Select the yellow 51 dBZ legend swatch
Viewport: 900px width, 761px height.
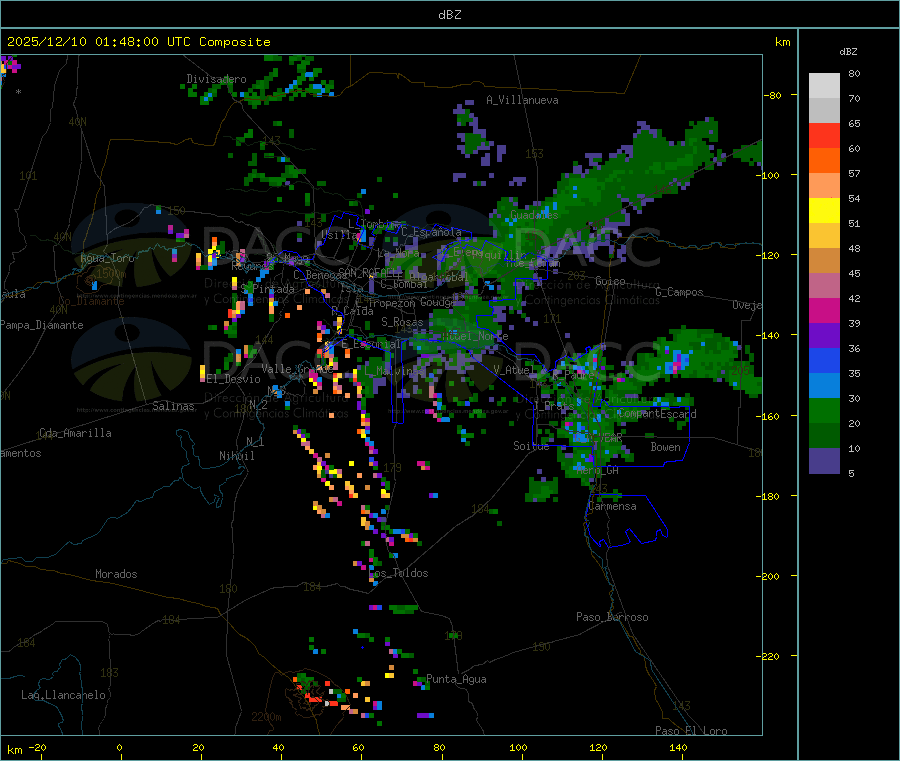pyautogui.click(x=824, y=211)
